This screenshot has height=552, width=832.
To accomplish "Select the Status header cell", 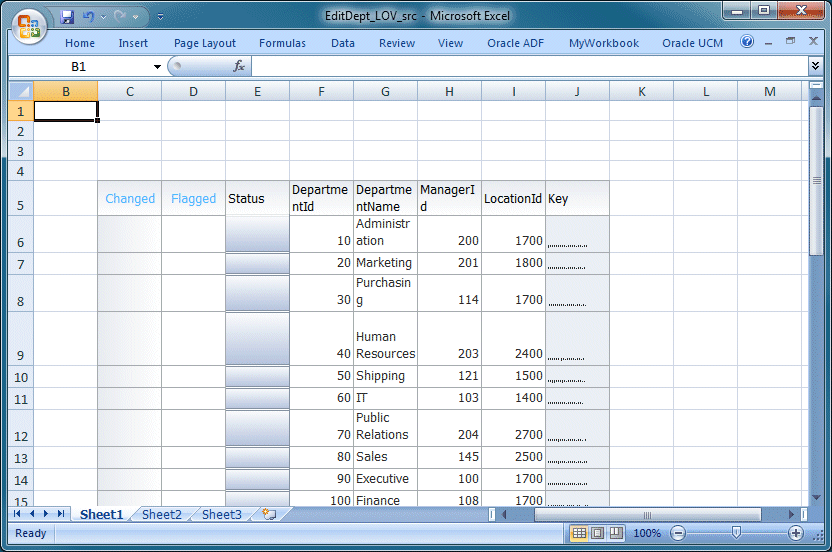I will click(x=257, y=199).
